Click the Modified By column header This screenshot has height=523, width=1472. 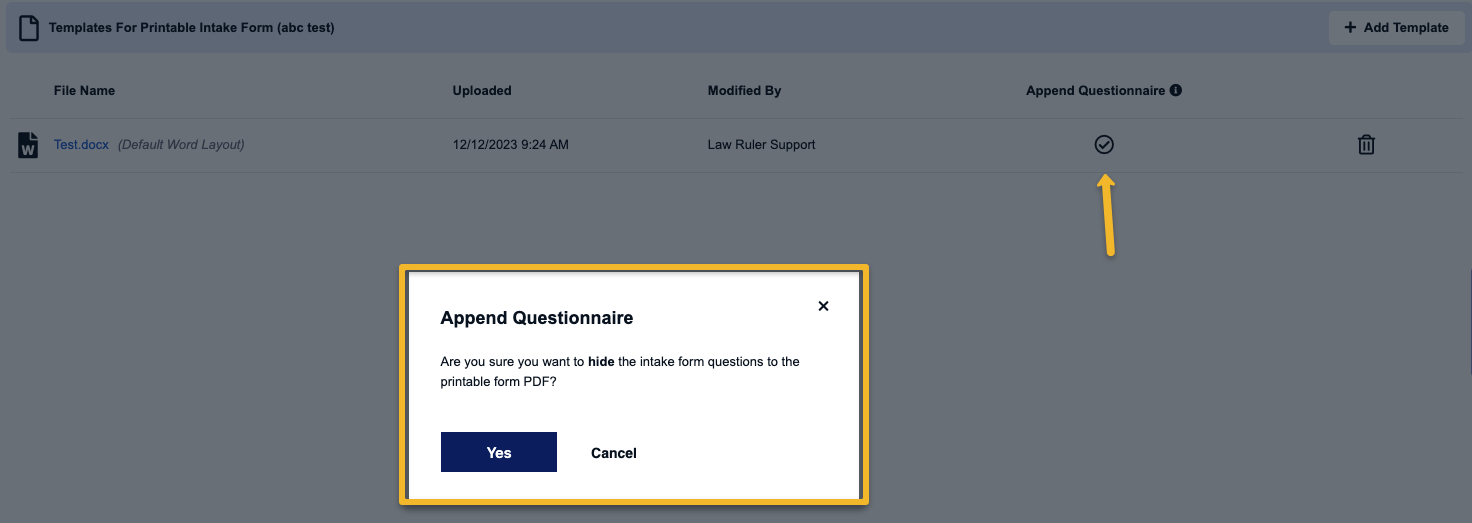pyautogui.click(x=744, y=90)
